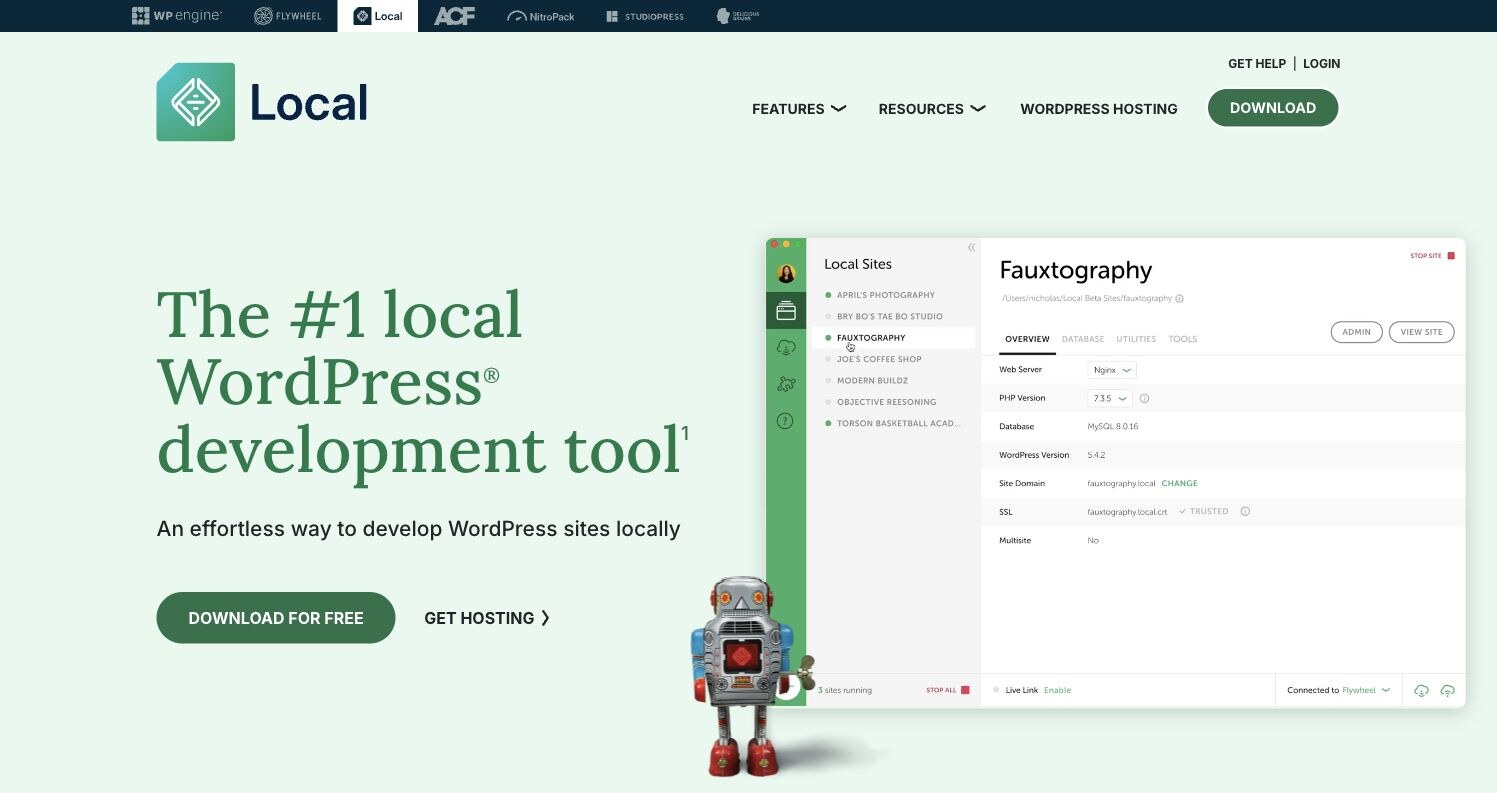Select Bry Bo's Tae Bo Studio site

(891, 316)
